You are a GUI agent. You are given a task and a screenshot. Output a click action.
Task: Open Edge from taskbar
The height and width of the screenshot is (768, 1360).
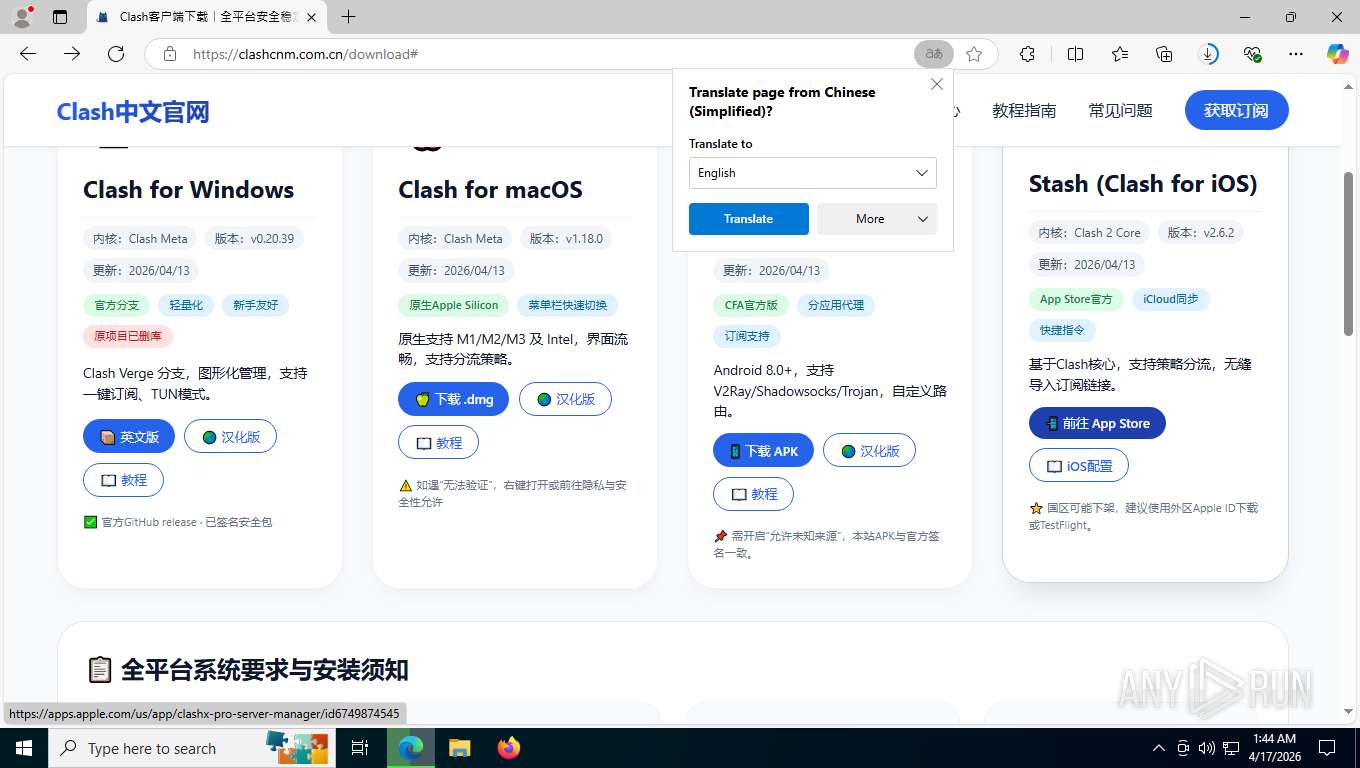[x=410, y=748]
